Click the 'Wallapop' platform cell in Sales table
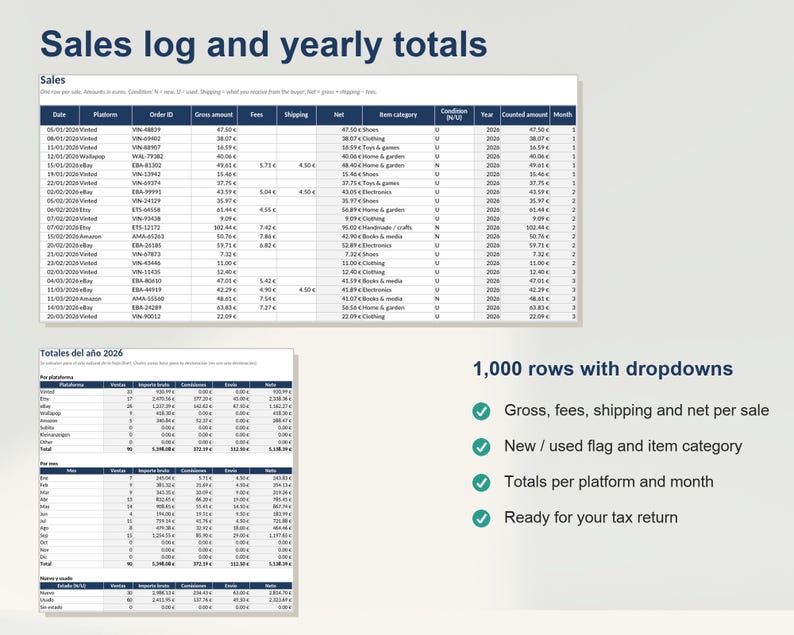Image resolution: width=794 pixels, height=635 pixels. tap(105, 156)
